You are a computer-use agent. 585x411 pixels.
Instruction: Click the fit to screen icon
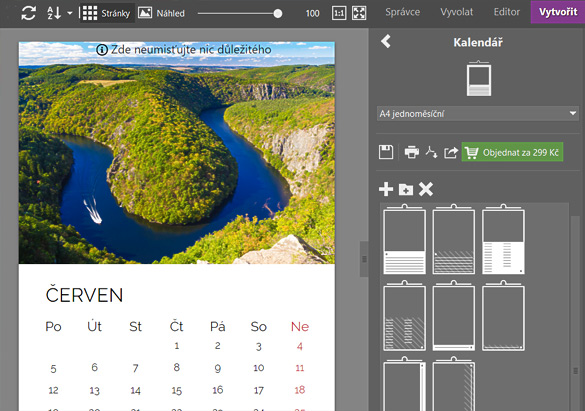(359, 13)
